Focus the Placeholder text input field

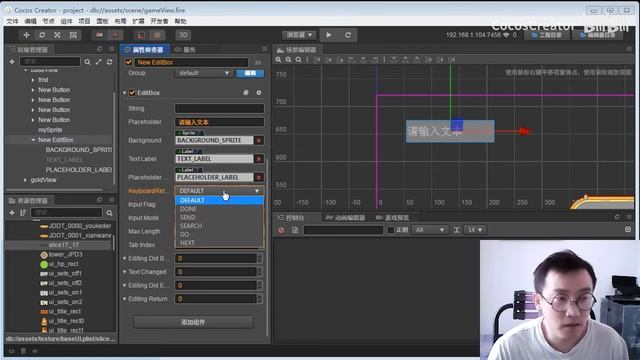coord(219,122)
